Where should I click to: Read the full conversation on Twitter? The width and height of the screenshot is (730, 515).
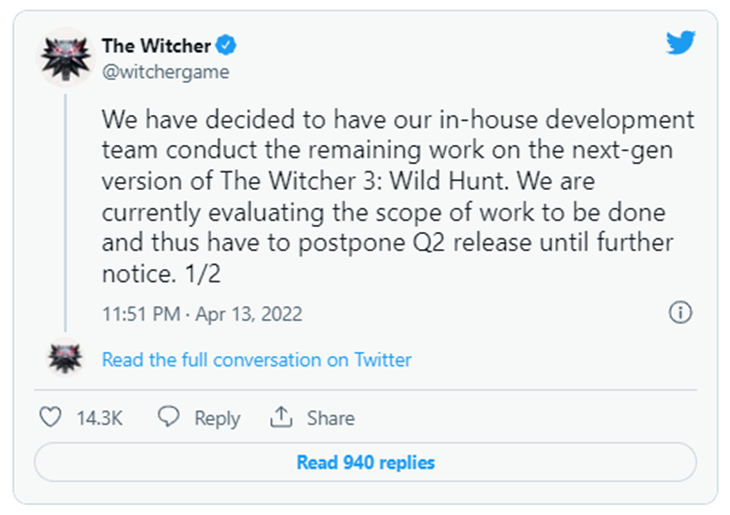pyautogui.click(x=257, y=360)
